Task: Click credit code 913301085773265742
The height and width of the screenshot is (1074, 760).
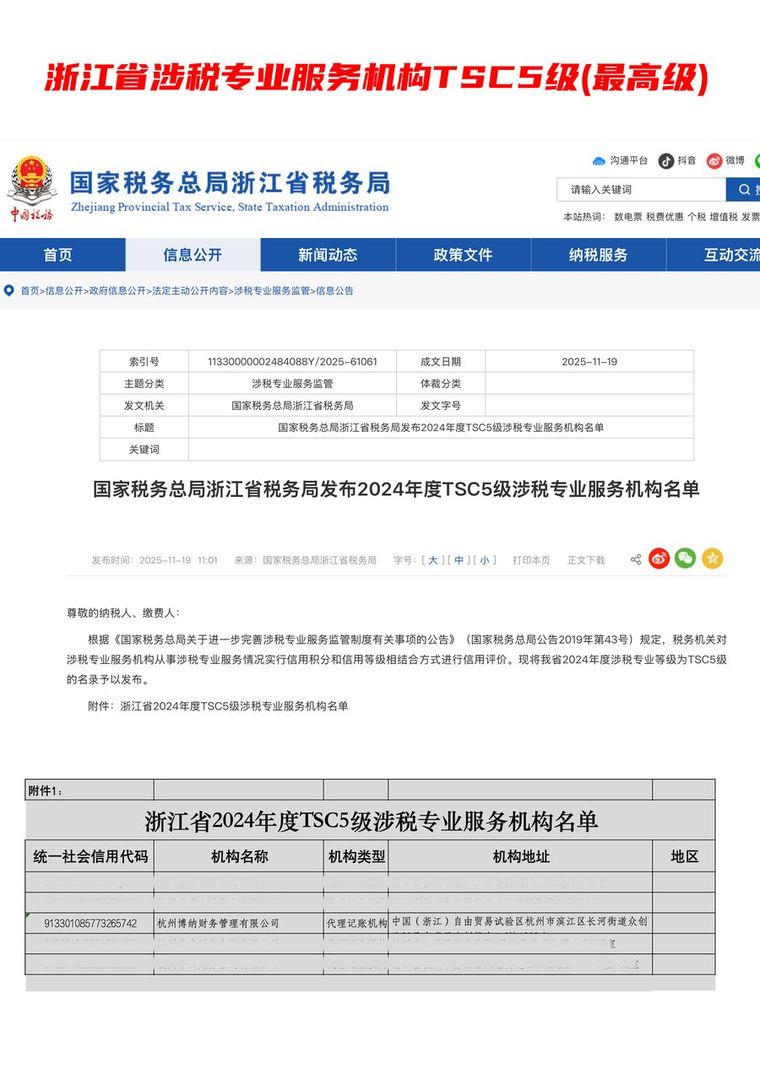Action: coord(90,923)
